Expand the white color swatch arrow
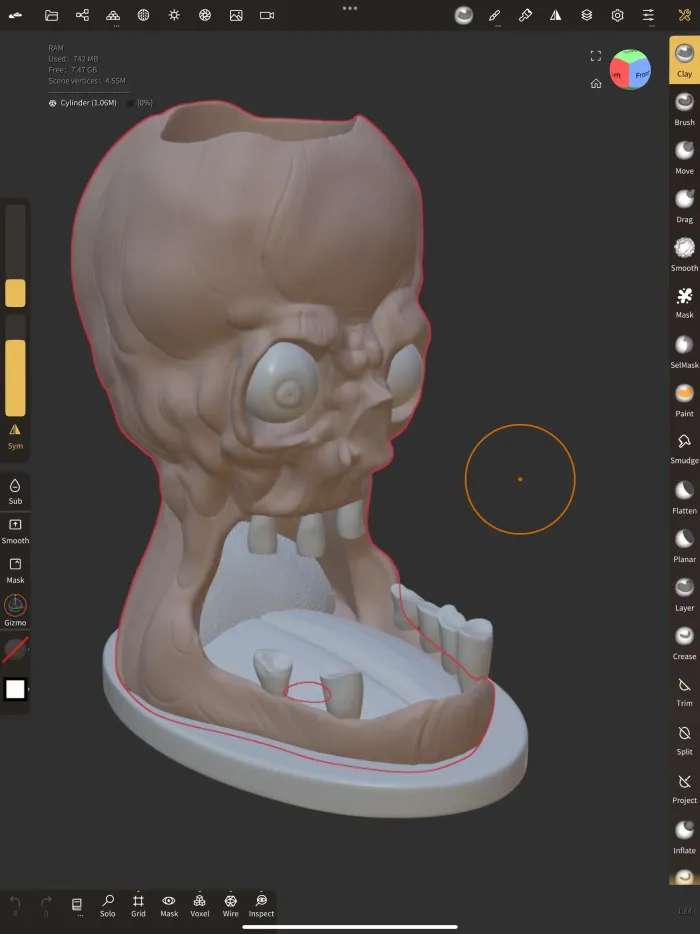Image resolution: width=700 pixels, height=934 pixels. click(x=28, y=689)
